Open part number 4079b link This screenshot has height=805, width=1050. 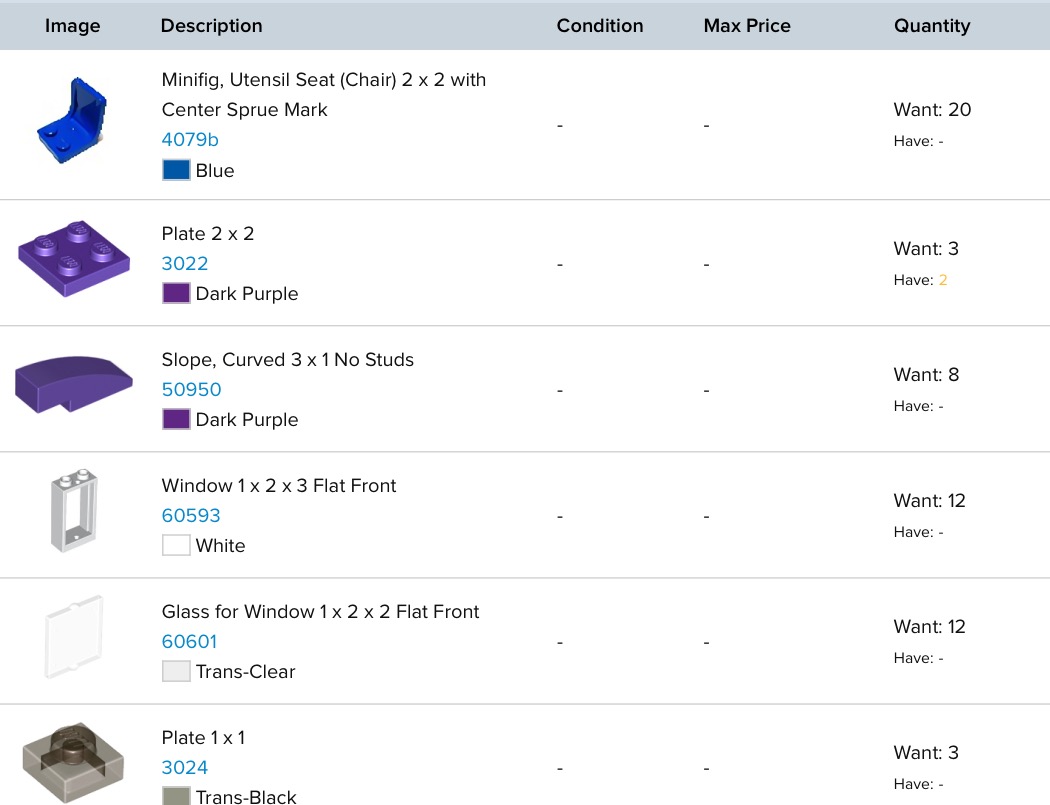[x=190, y=139]
